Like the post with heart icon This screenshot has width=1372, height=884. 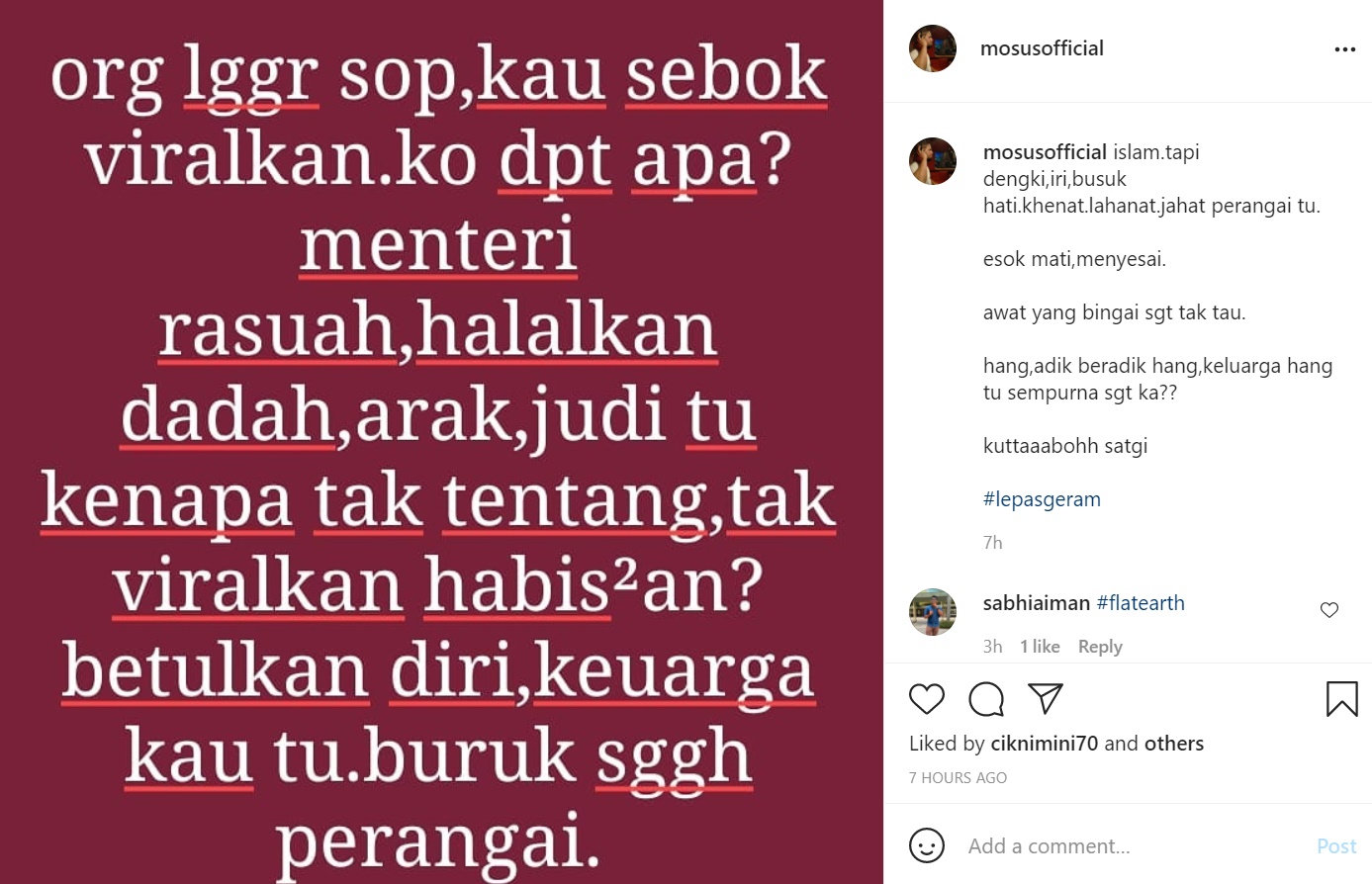927,699
